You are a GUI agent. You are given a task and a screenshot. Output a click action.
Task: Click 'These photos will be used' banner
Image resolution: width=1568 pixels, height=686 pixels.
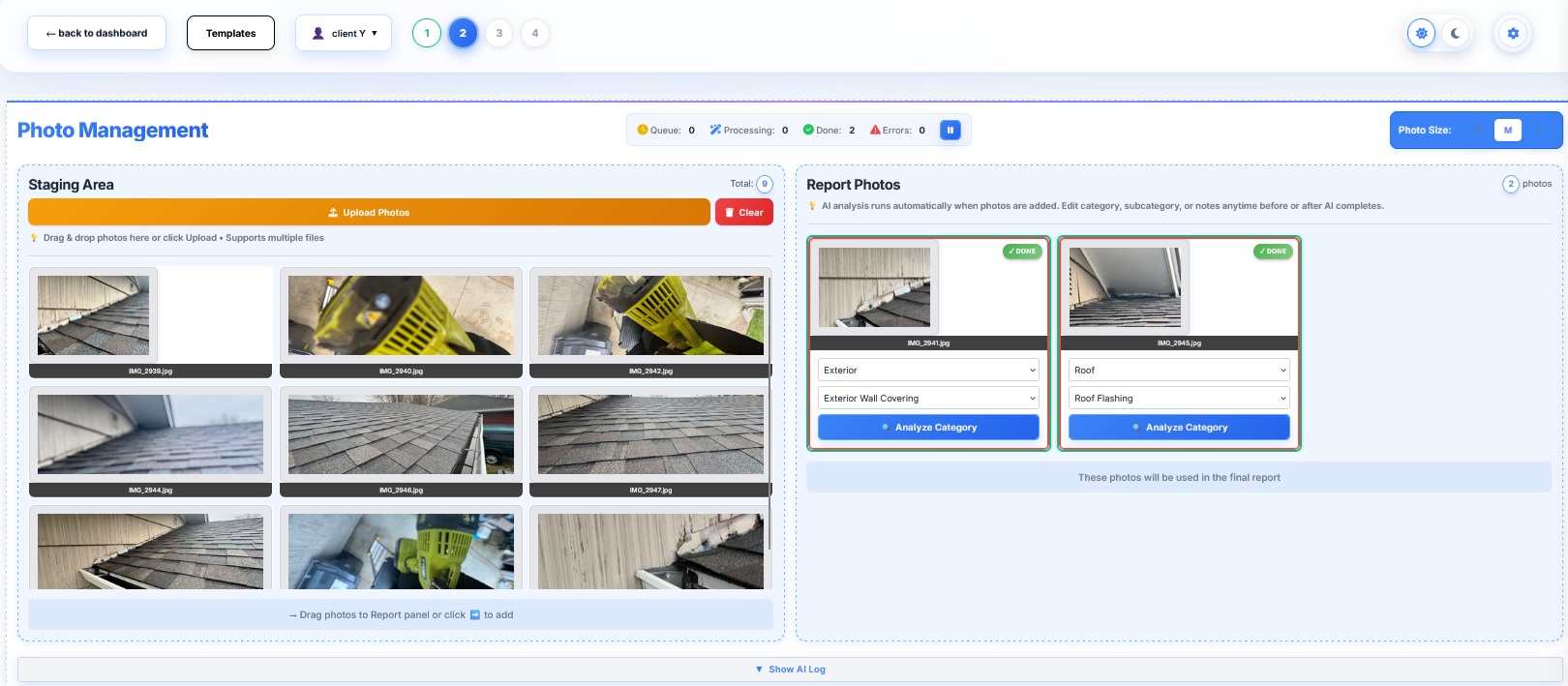point(1179,477)
